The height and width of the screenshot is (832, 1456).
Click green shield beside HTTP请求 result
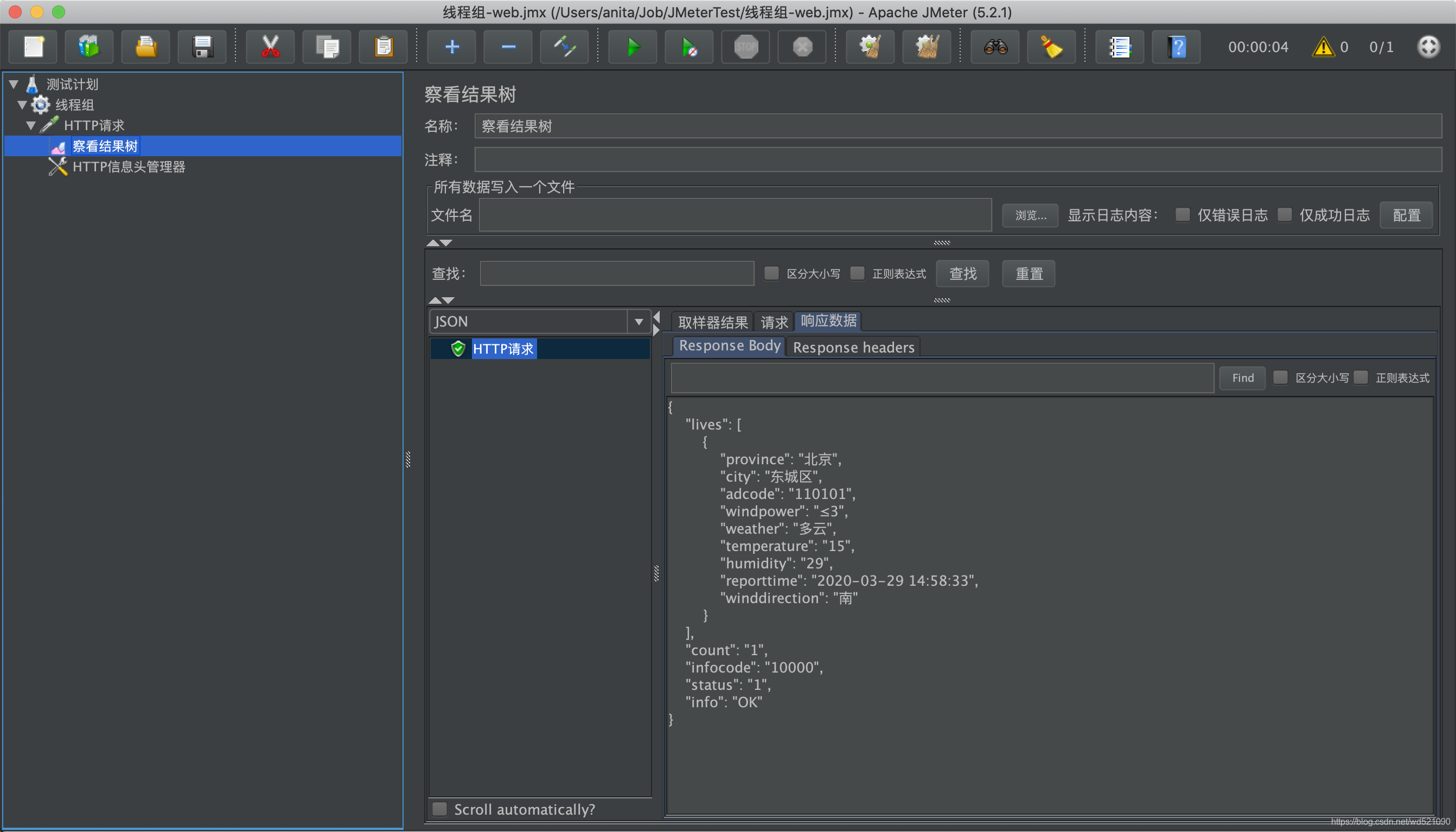click(458, 349)
